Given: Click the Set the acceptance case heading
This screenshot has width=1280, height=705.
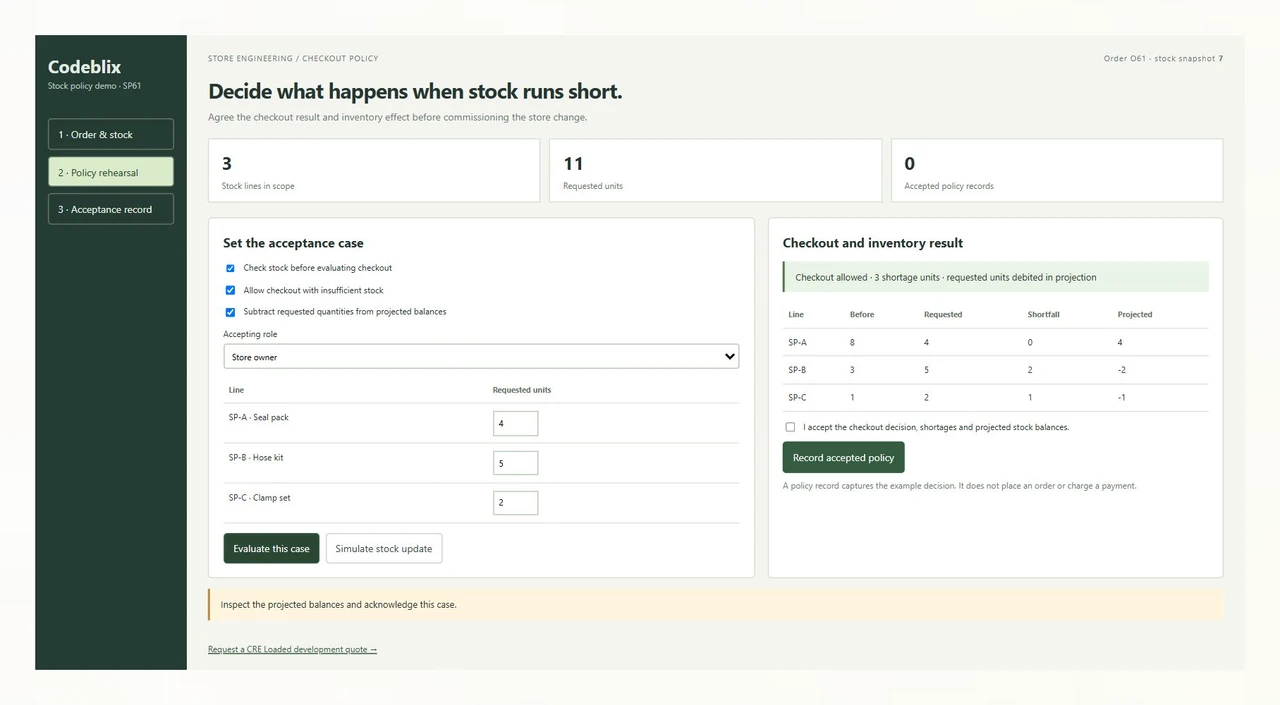Looking at the screenshot, I should (x=293, y=243).
